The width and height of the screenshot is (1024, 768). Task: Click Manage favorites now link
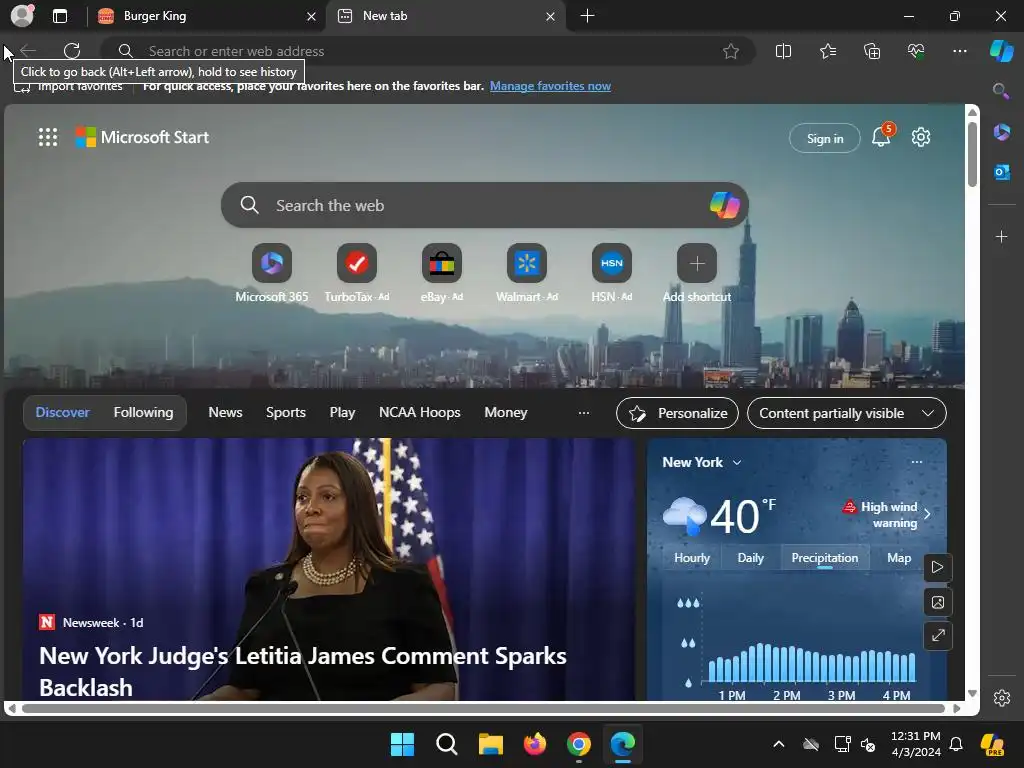[550, 86]
